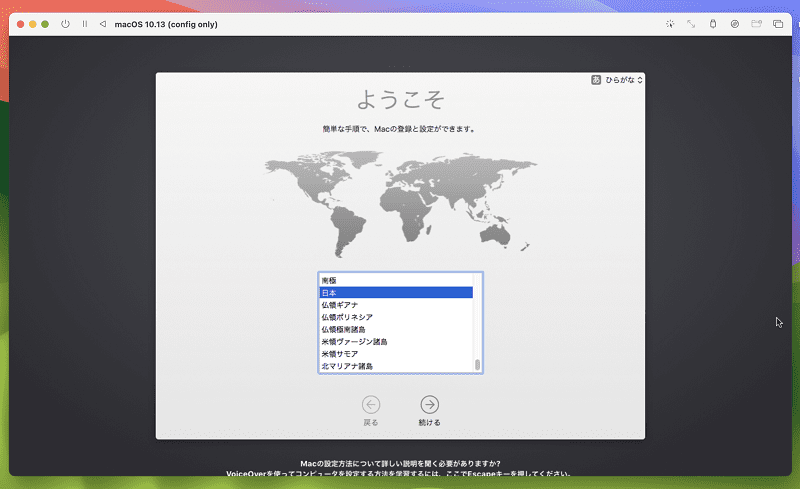
Task: Click the green full screen button
Action: point(45,24)
